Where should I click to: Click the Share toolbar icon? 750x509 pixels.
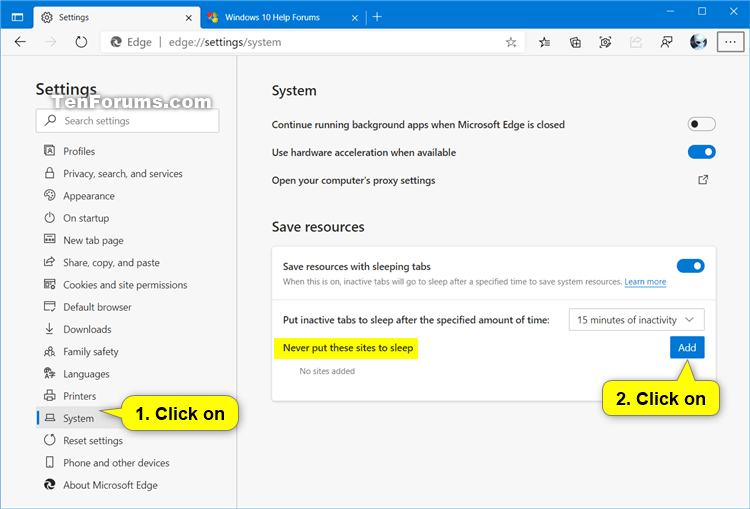(x=636, y=42)
